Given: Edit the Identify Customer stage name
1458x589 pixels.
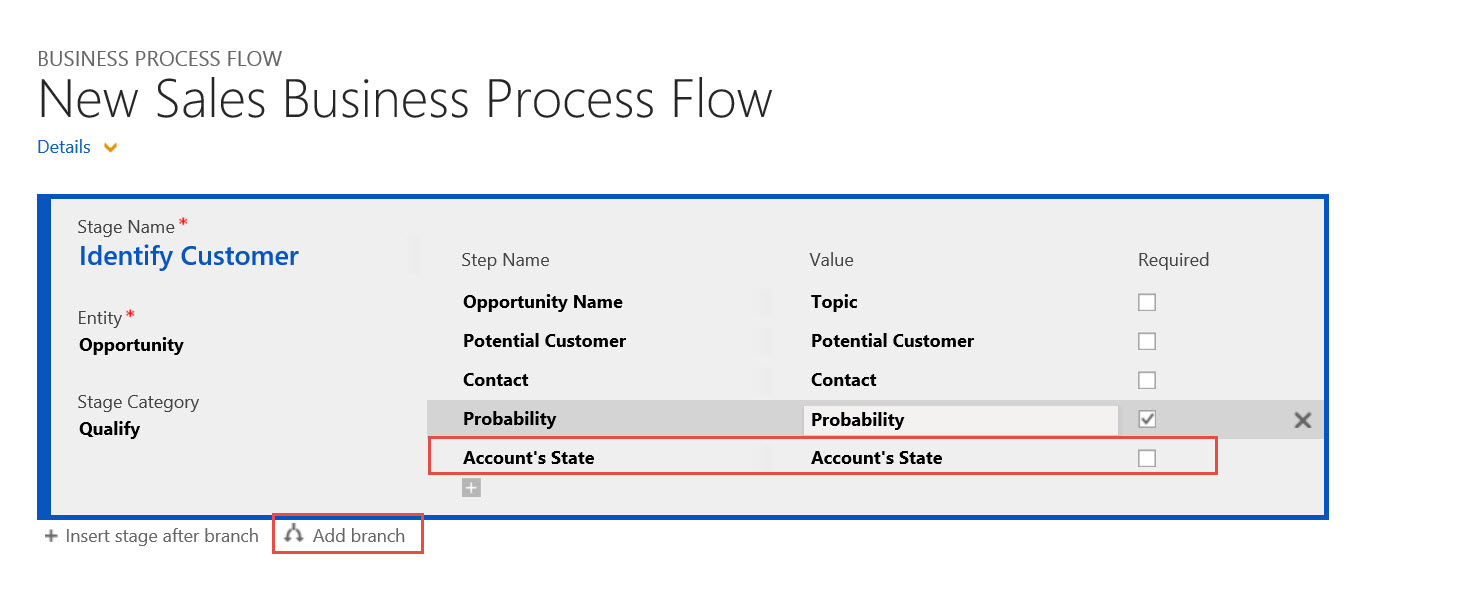Looking at the screenshot, I should click(x=189, y=256).
